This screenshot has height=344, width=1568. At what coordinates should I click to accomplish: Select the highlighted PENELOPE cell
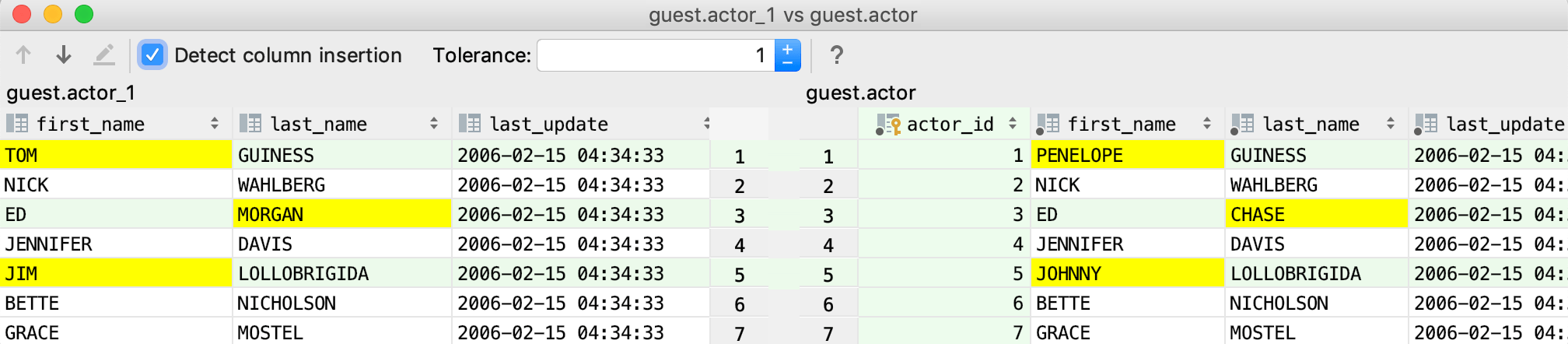point(1128,155)
